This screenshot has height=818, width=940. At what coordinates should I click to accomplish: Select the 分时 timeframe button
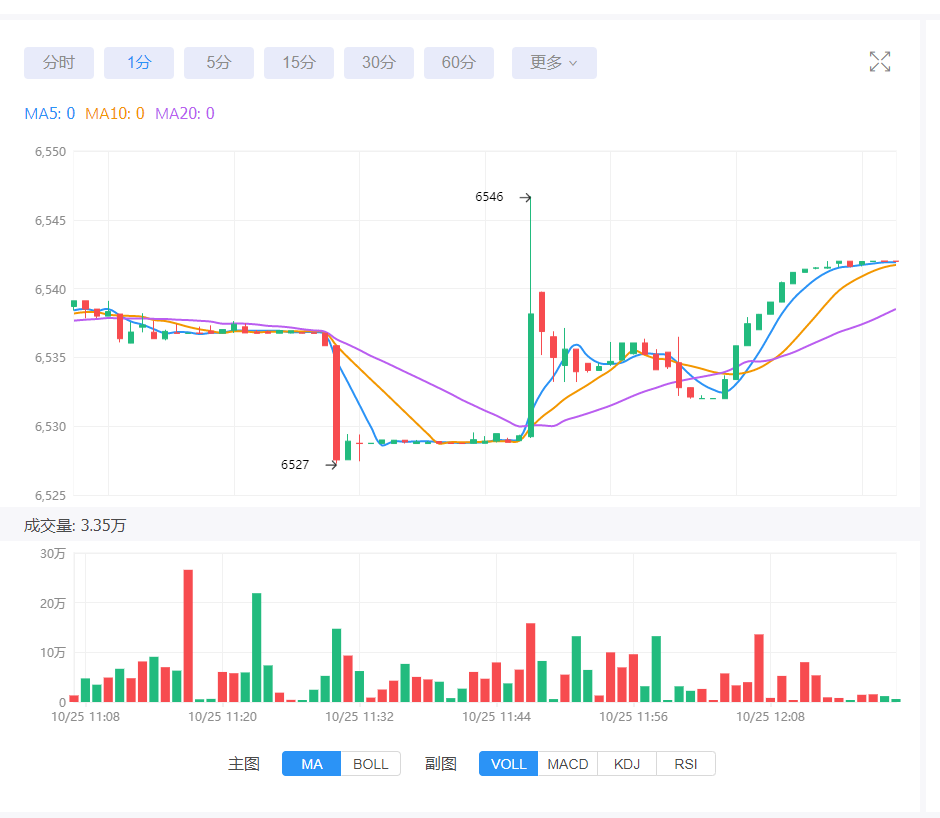pos(59,62)
